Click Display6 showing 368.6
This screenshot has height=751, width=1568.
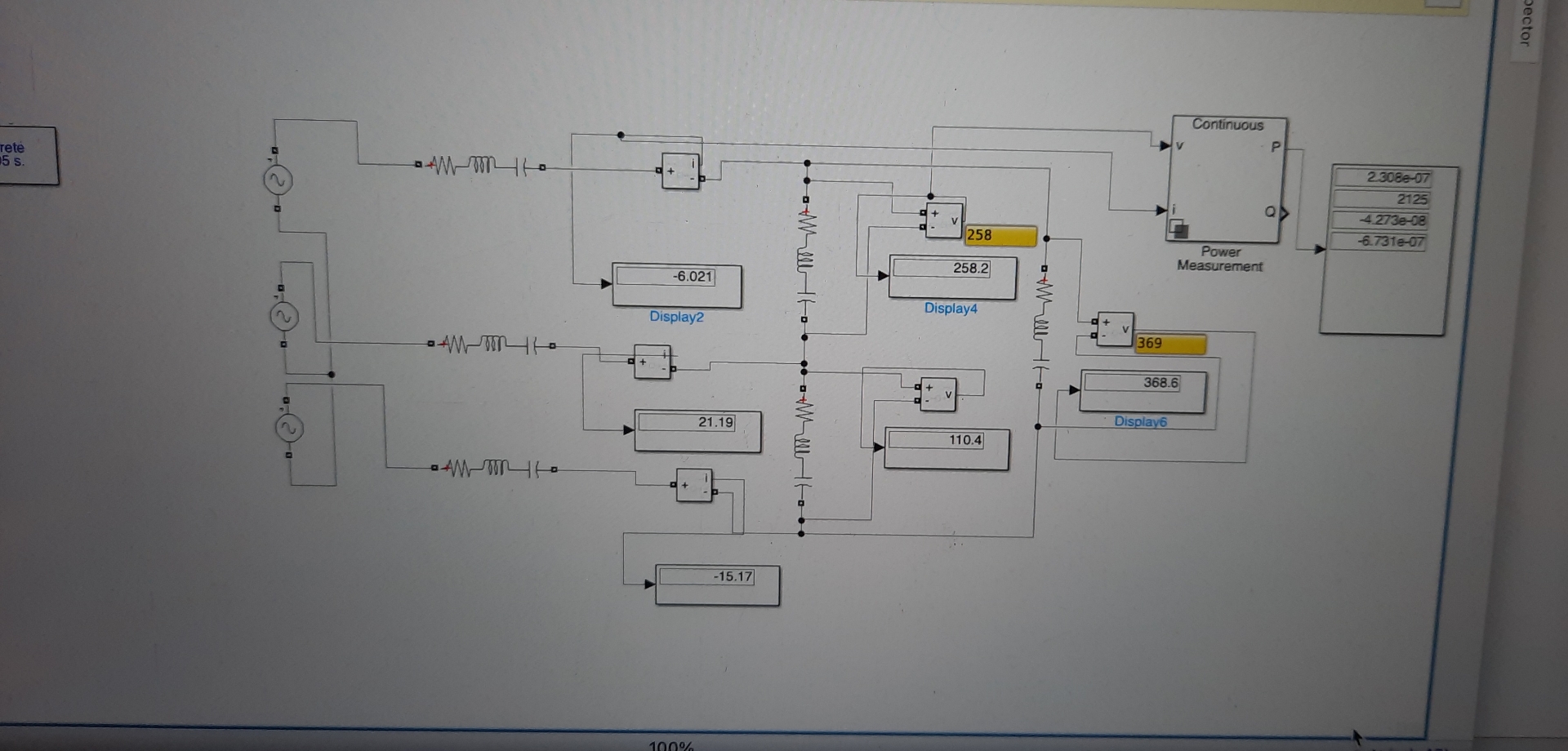coord(1142,390)
